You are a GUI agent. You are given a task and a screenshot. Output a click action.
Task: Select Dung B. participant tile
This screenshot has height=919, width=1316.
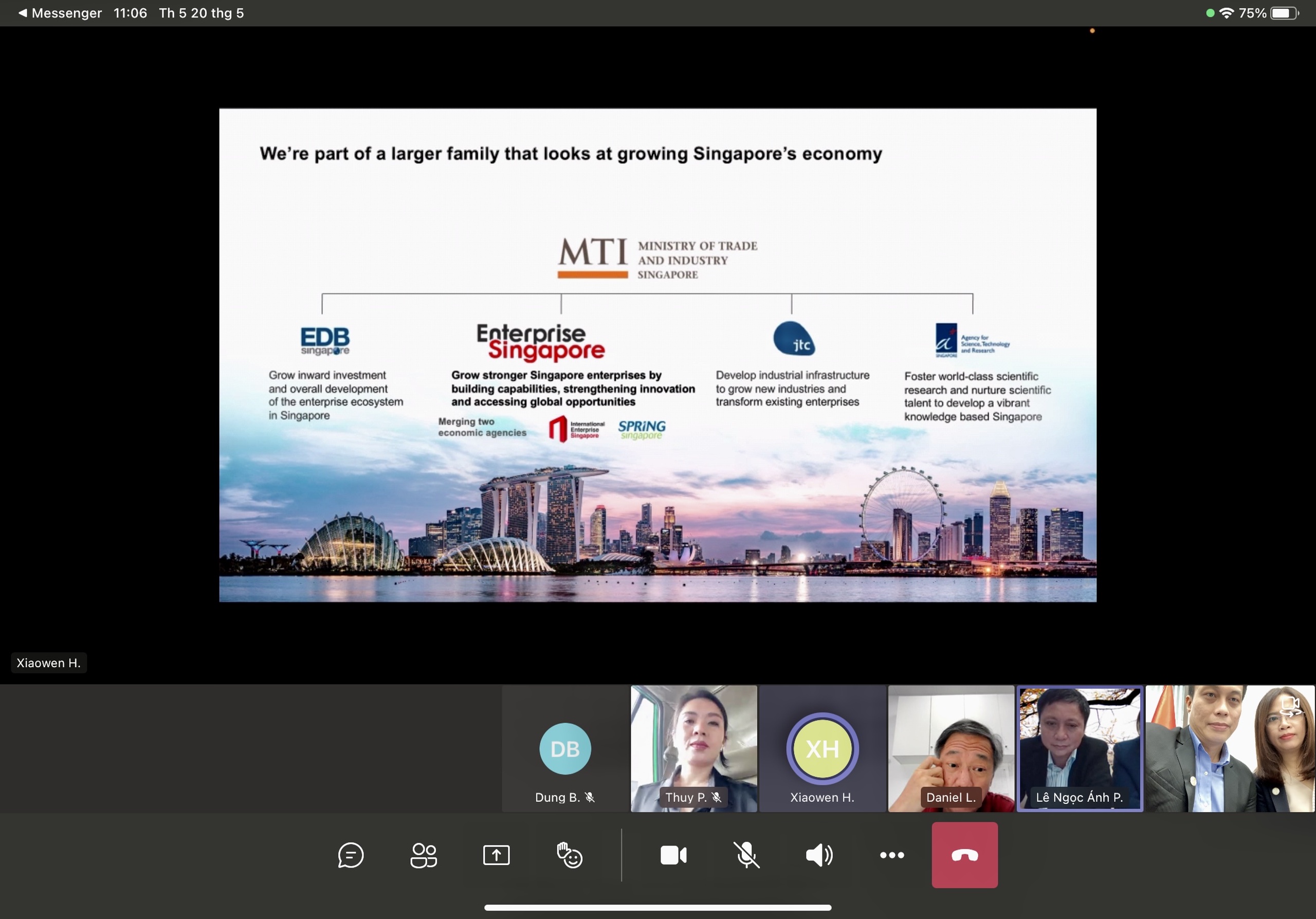[565, 749]
